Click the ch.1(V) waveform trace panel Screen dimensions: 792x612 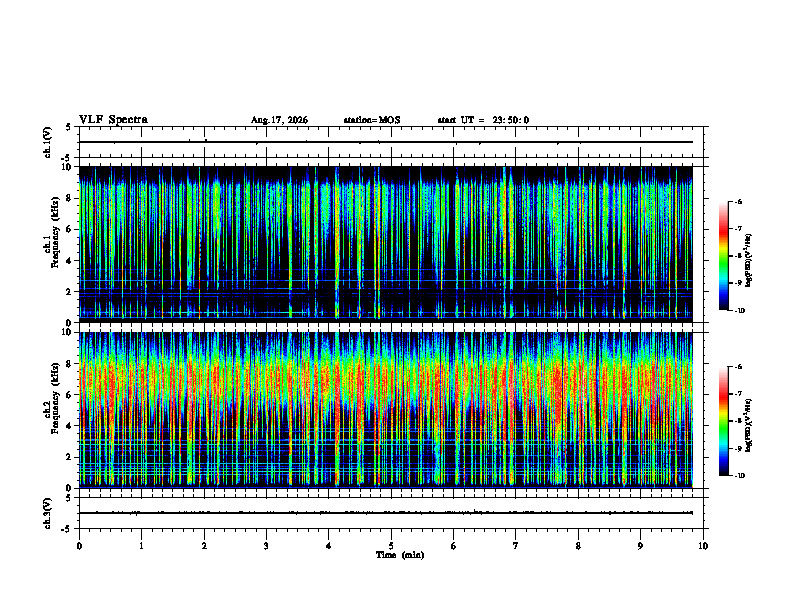click(x=391, y=142)
